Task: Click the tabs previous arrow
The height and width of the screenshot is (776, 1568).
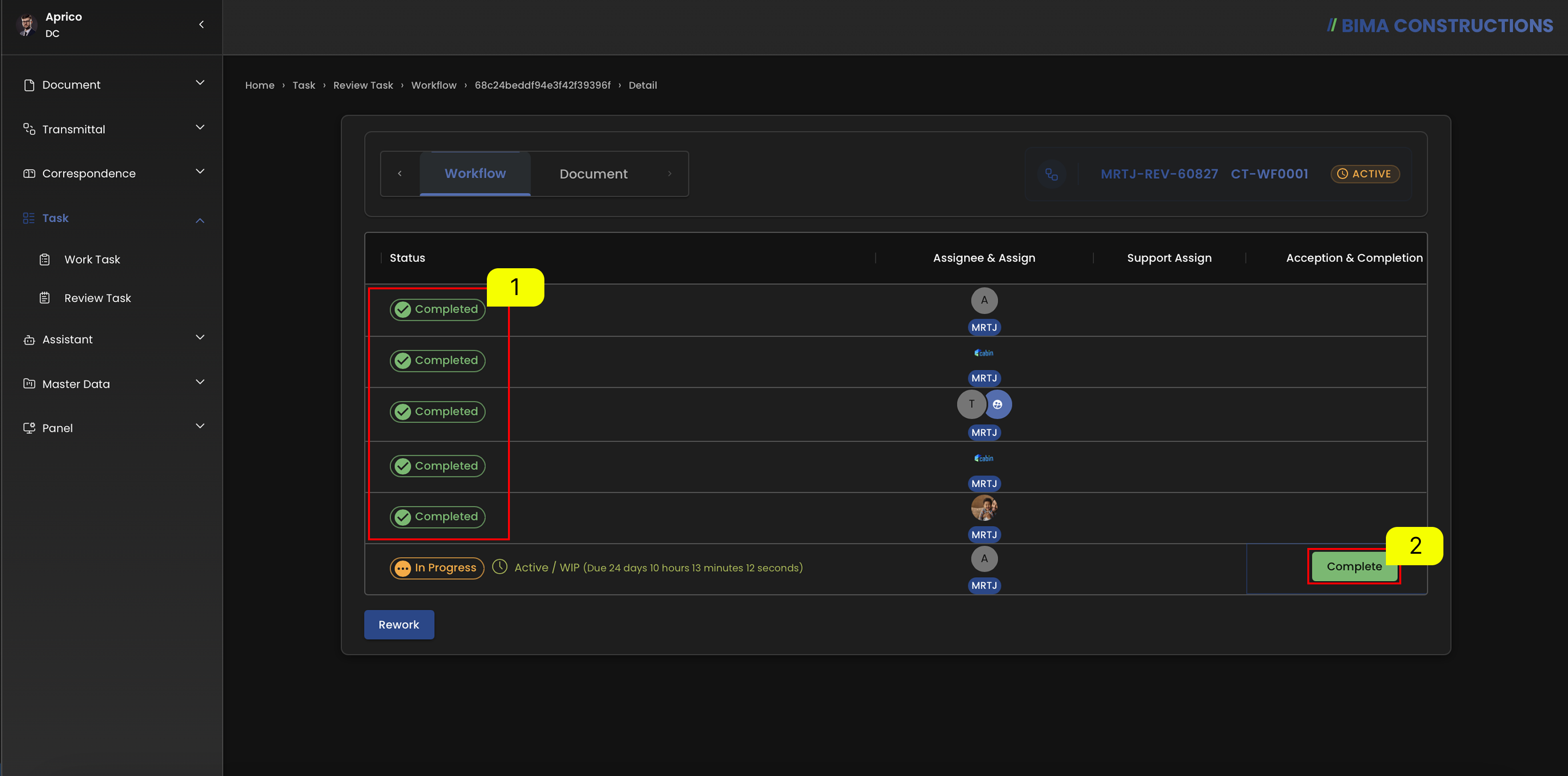Action: click(399, 173)
